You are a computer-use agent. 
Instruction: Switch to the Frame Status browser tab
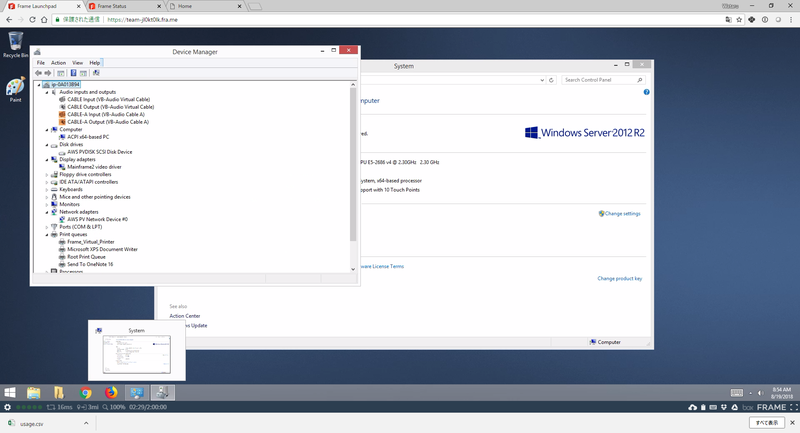pyautogui.click(x=122, y=6)
